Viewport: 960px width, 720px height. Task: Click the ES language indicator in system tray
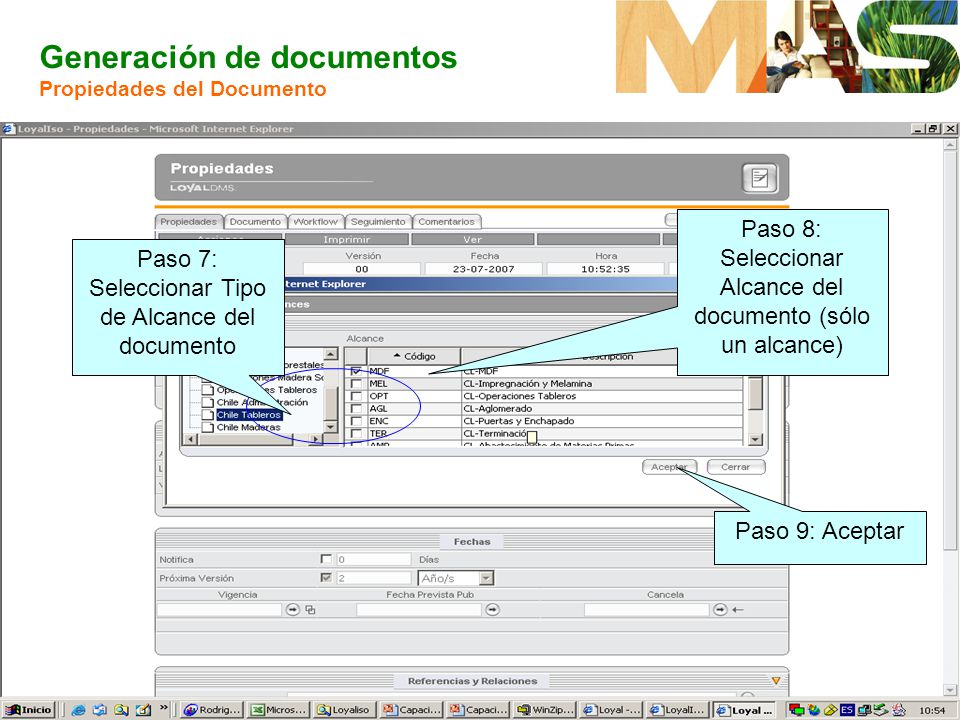tap(847, 710)
